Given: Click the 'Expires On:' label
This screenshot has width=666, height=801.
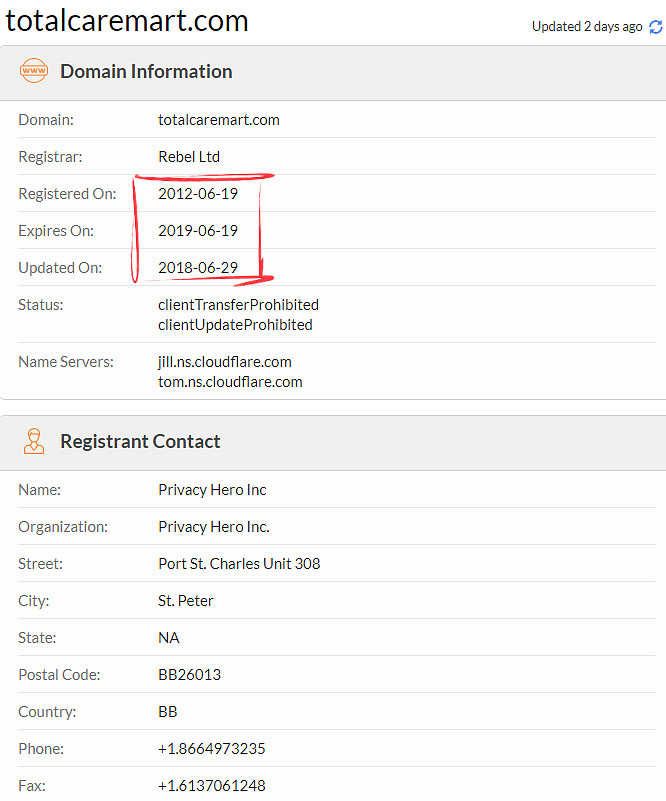Looking at the screenshot, I should point(56,231).
